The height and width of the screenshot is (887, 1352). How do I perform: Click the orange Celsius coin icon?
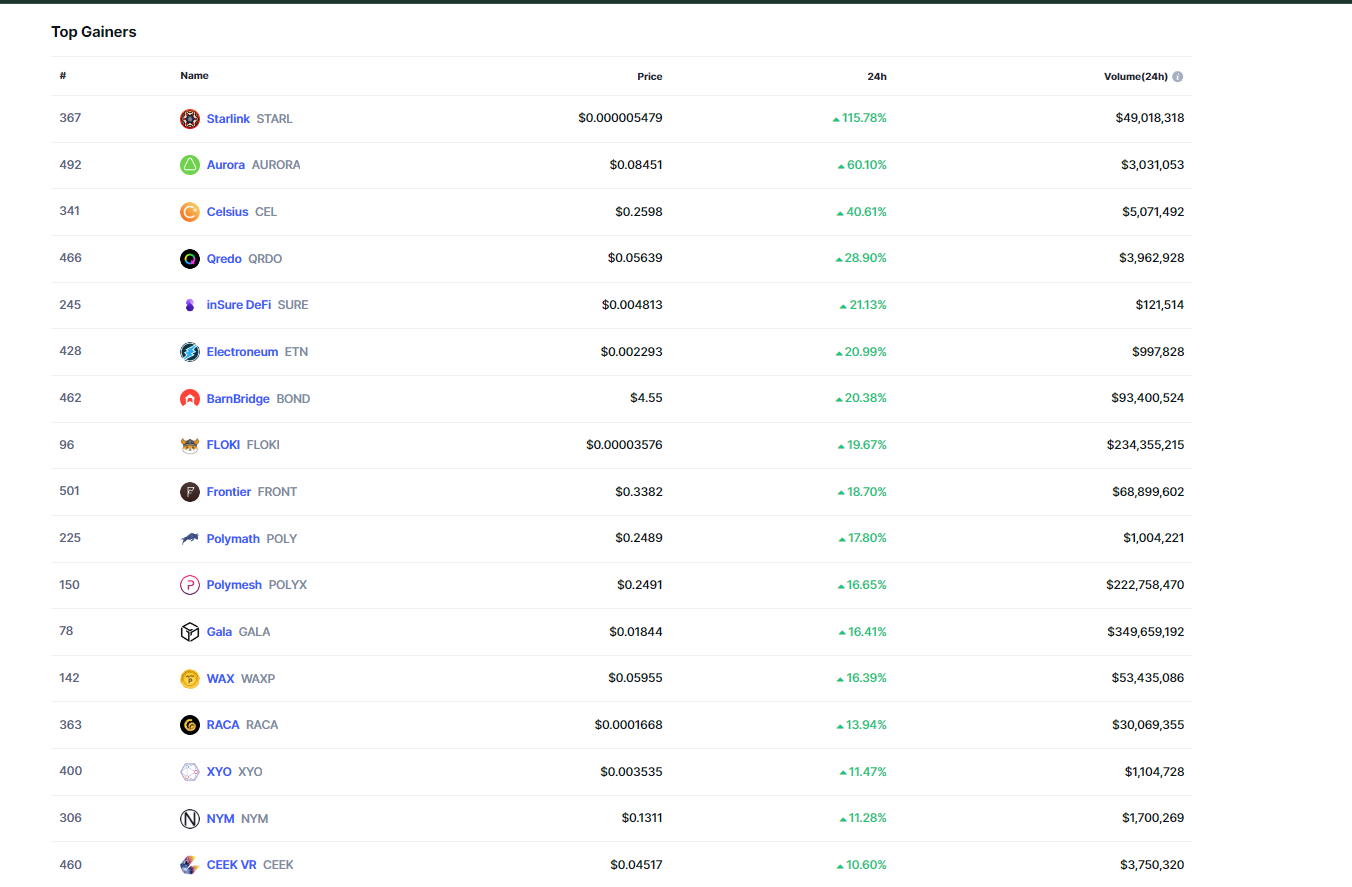click(x=190, y=212)
